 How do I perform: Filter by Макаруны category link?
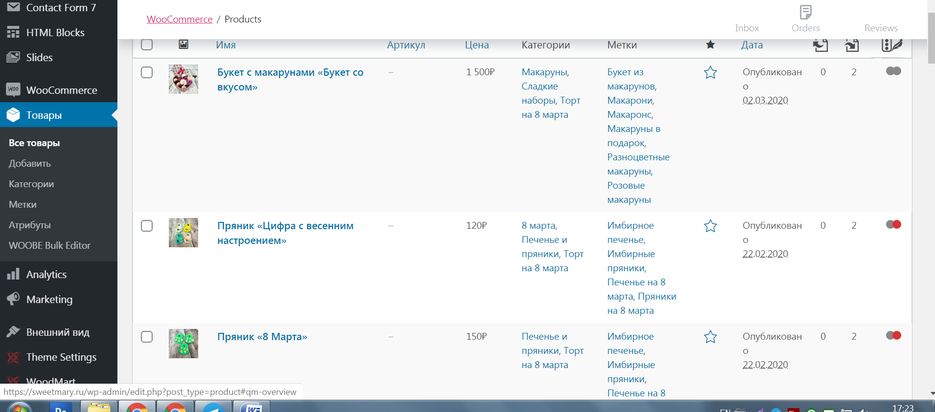point(545,72)
